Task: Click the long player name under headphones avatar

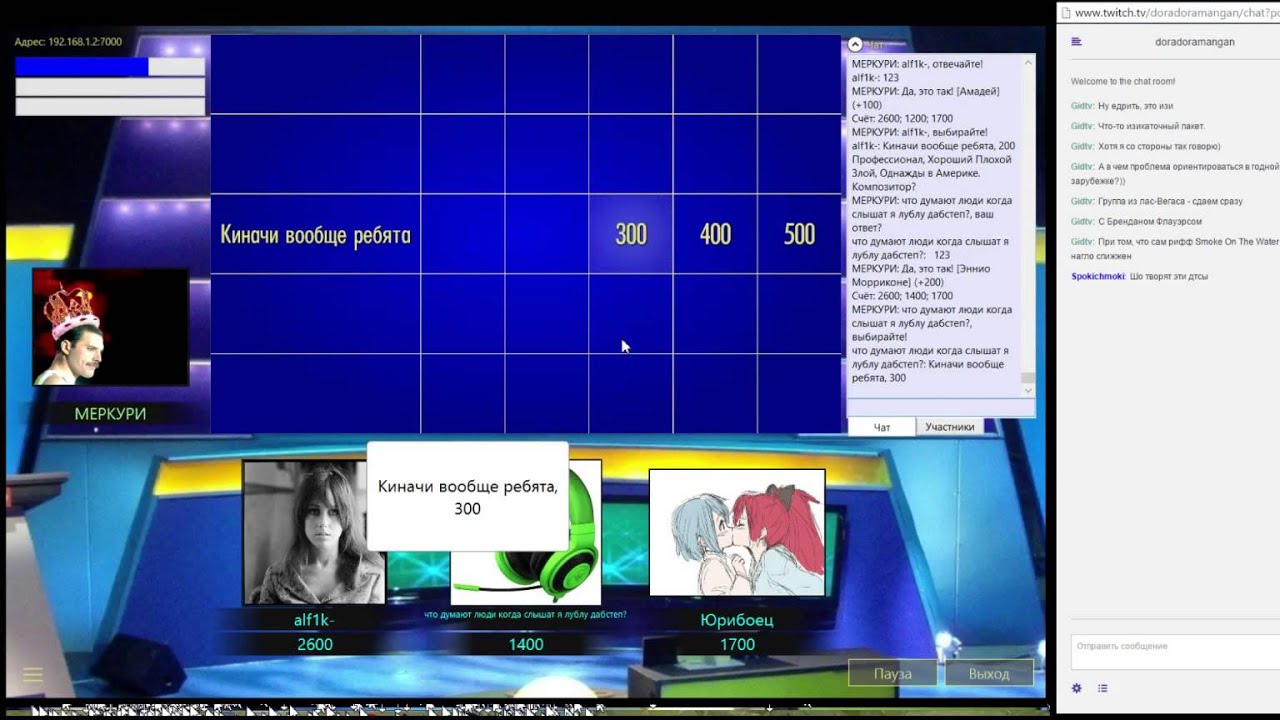Action: [526, 614]
